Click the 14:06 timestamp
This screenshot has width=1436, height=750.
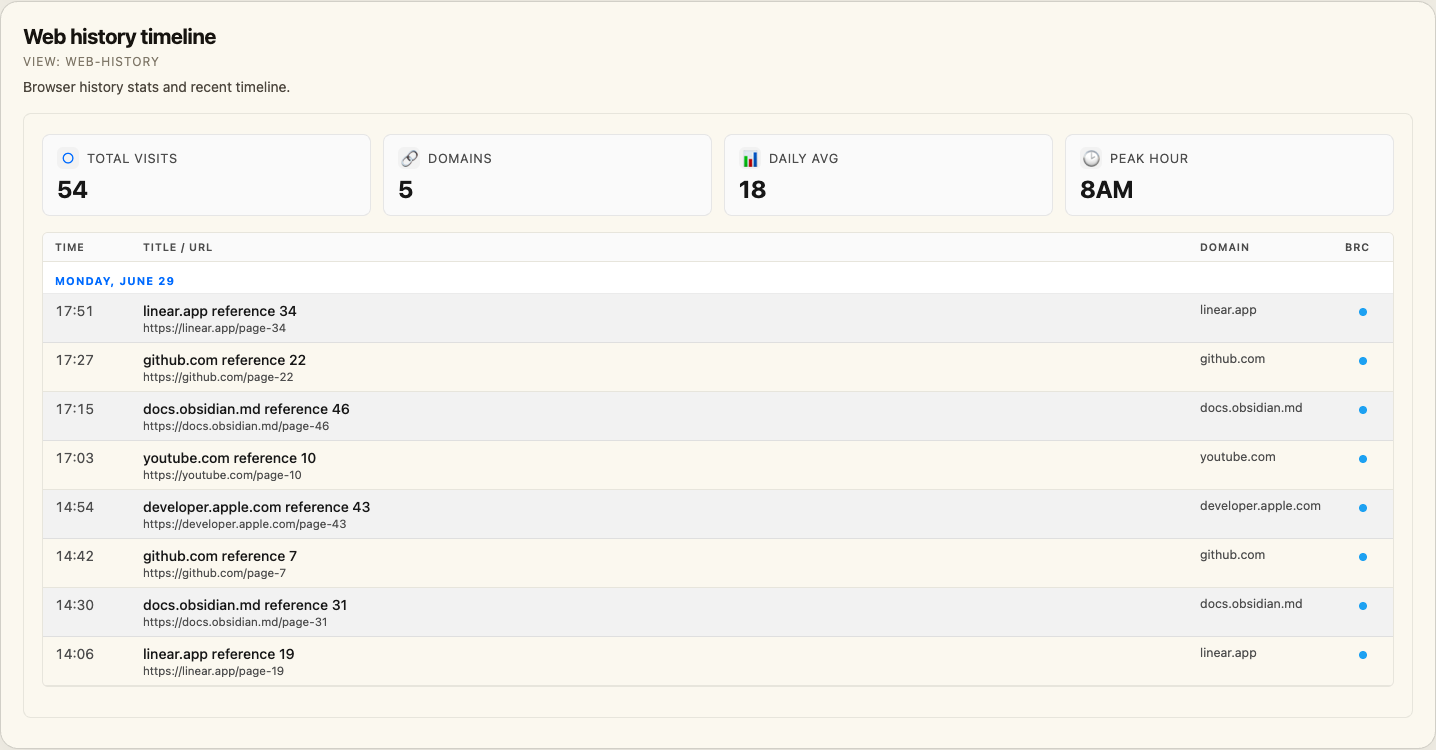(x=75, y=654)
